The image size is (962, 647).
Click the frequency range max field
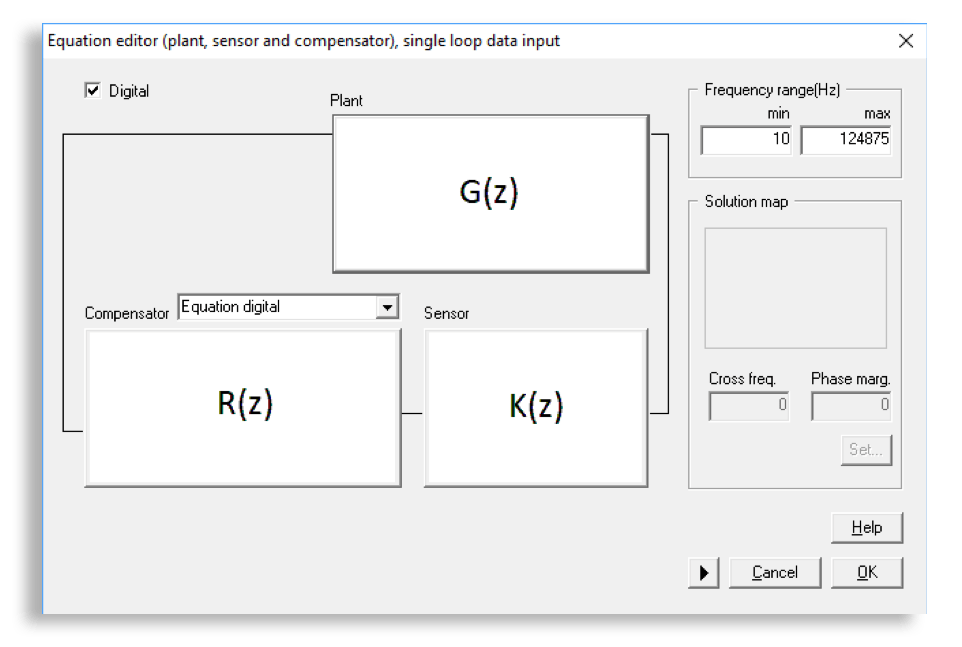pos(845,140)
